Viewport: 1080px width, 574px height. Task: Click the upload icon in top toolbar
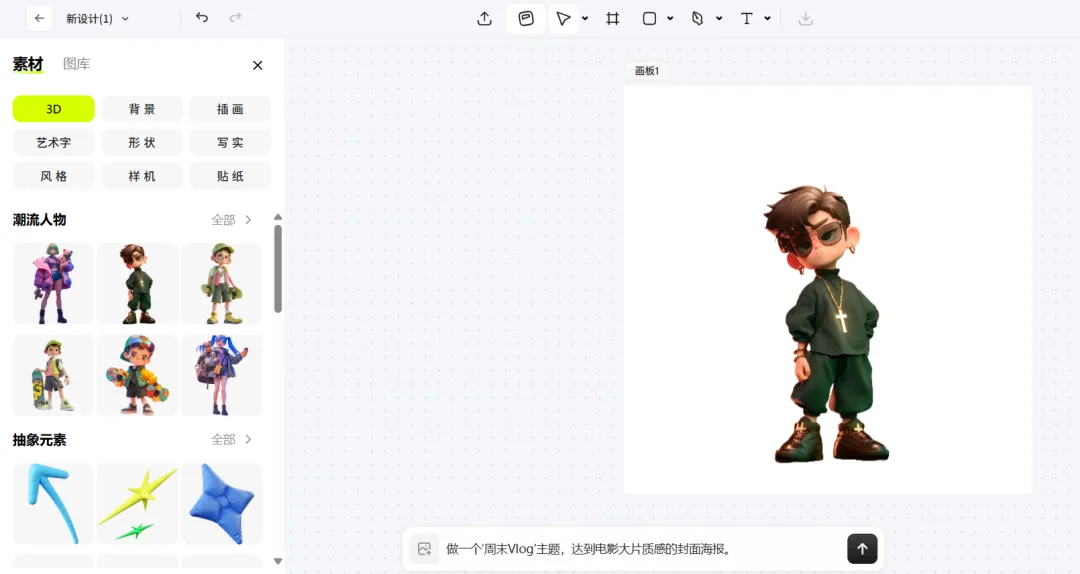485,19
